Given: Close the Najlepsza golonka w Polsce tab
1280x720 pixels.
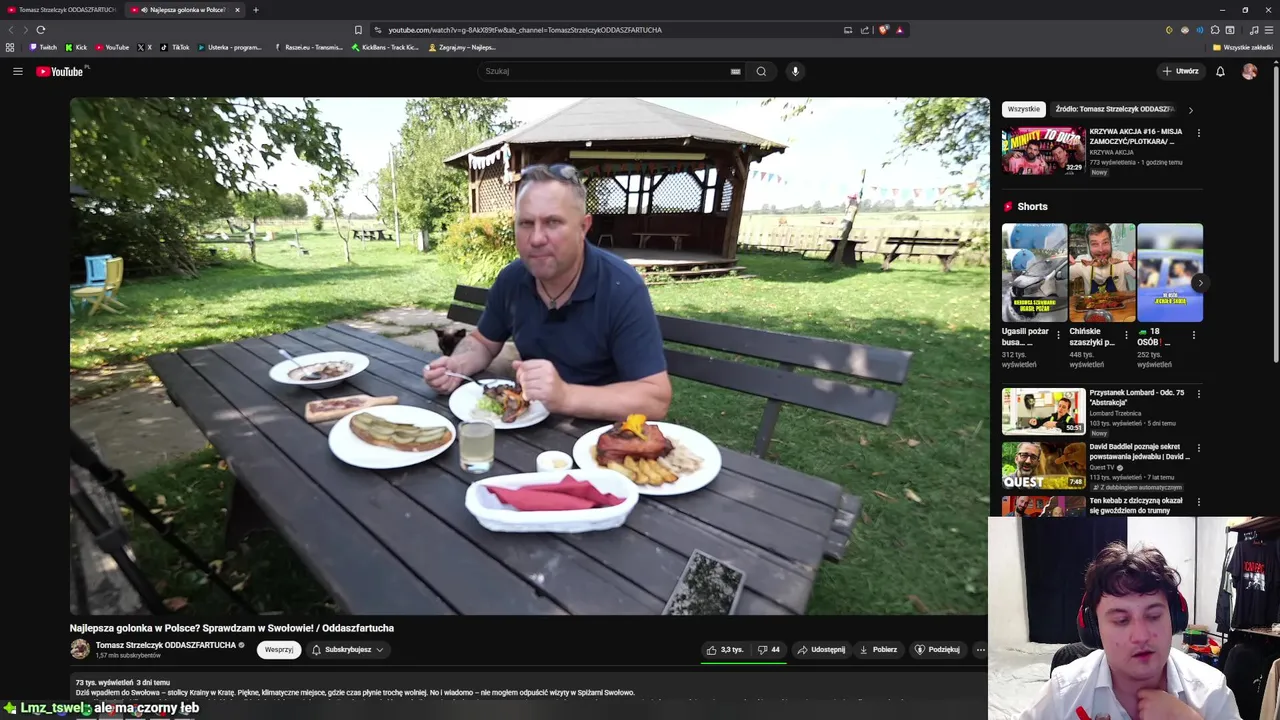Looking at the screenshot, I should pos(237,10).
